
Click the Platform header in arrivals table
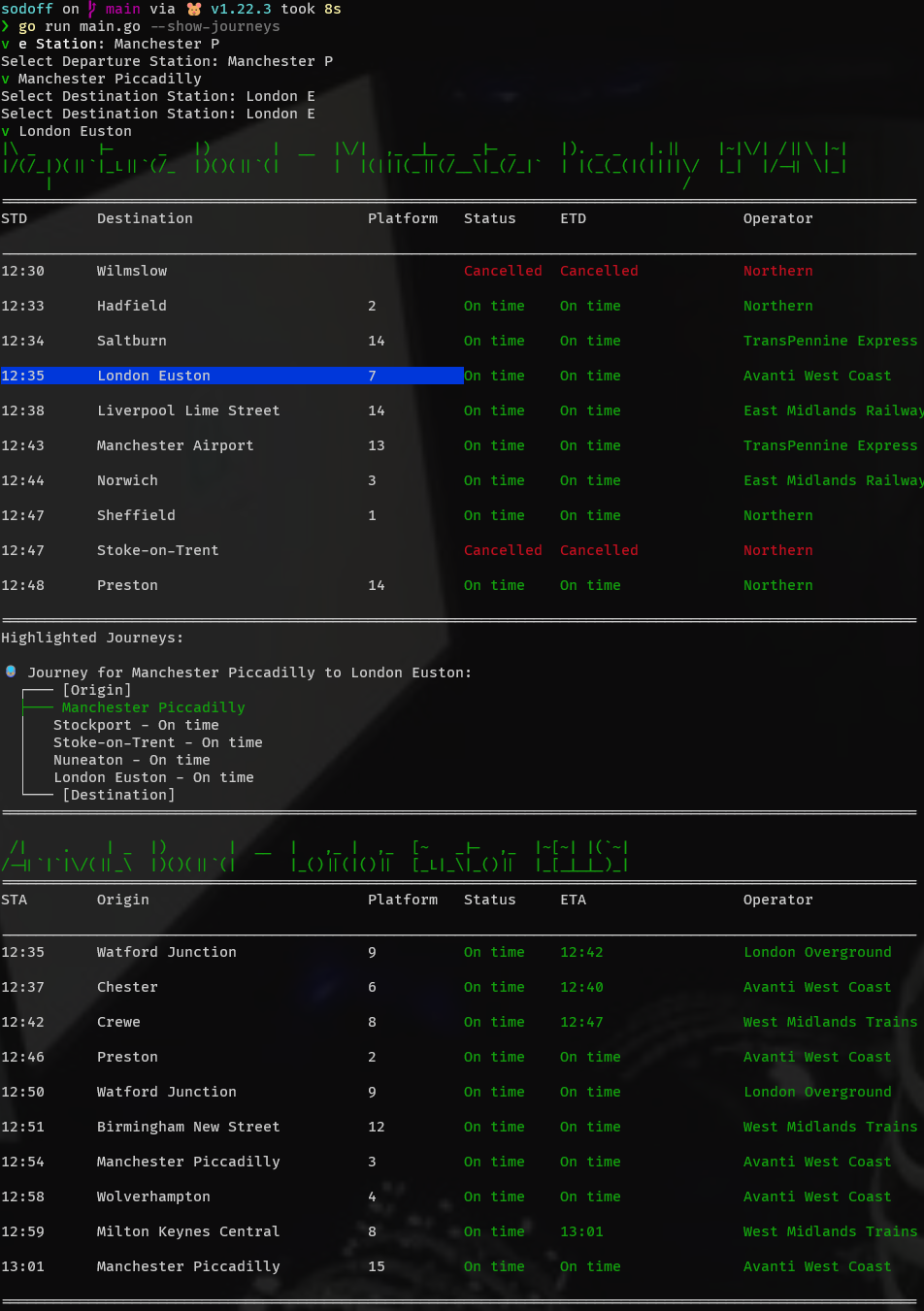(403, 900)
